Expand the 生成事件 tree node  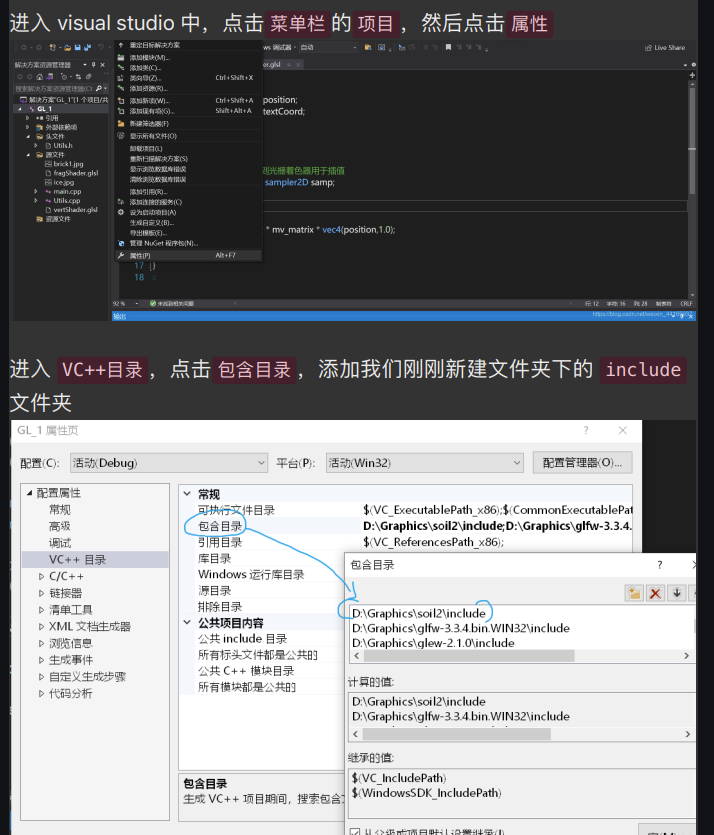point(42,660)
